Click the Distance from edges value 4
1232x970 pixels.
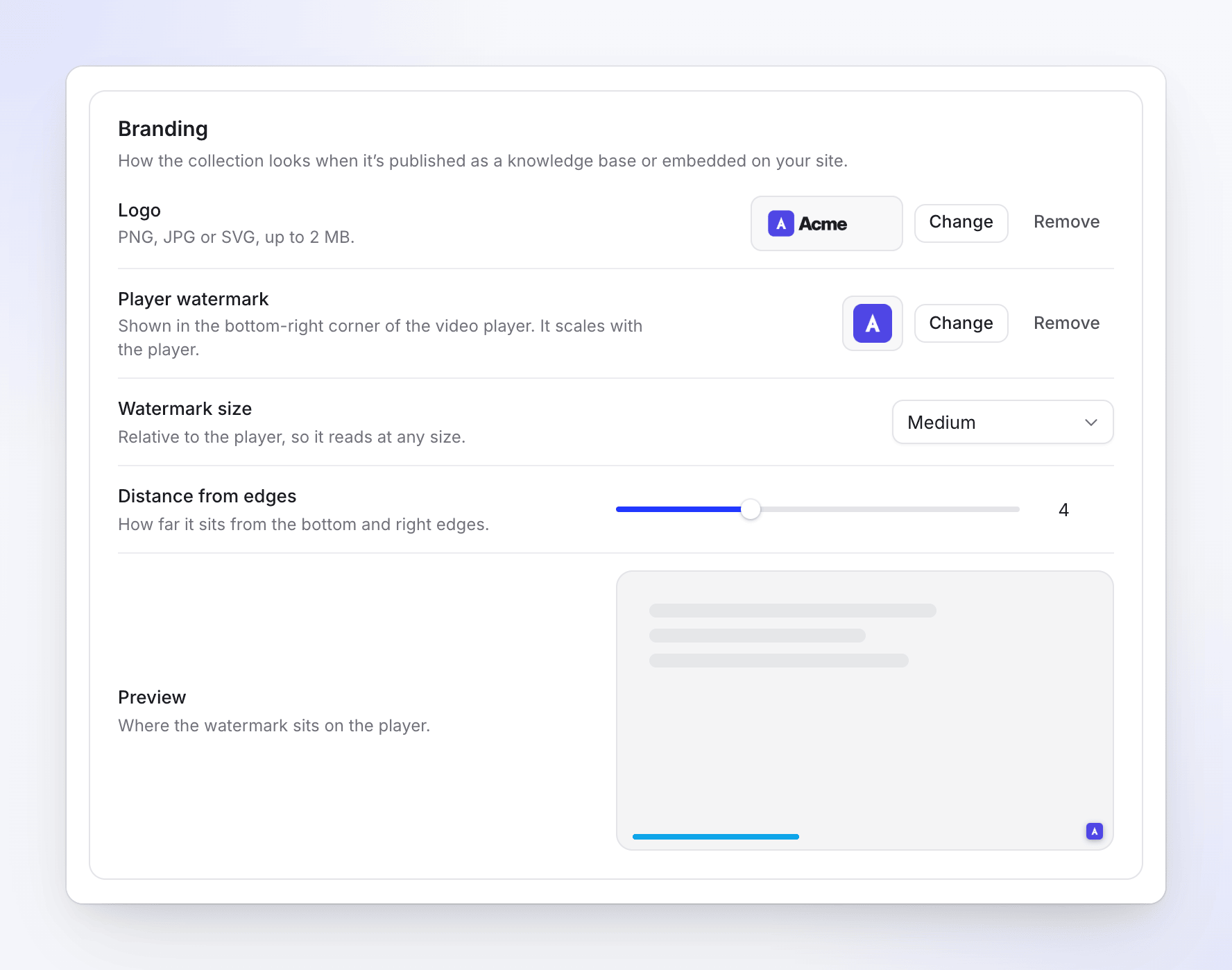(x=1063, y=510)
